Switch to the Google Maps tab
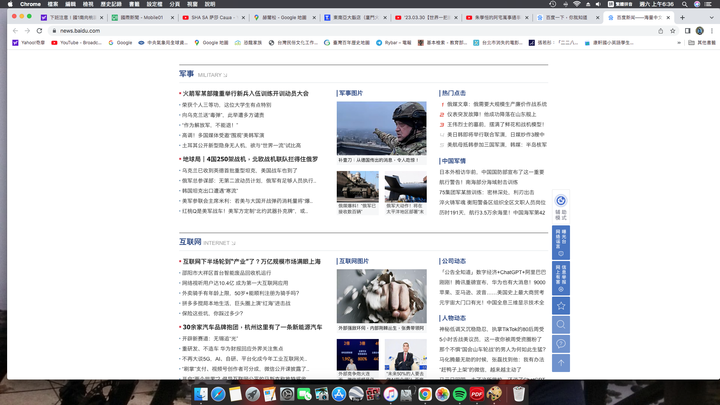Screen dimensions: 720x405 (x=284, y=17)
